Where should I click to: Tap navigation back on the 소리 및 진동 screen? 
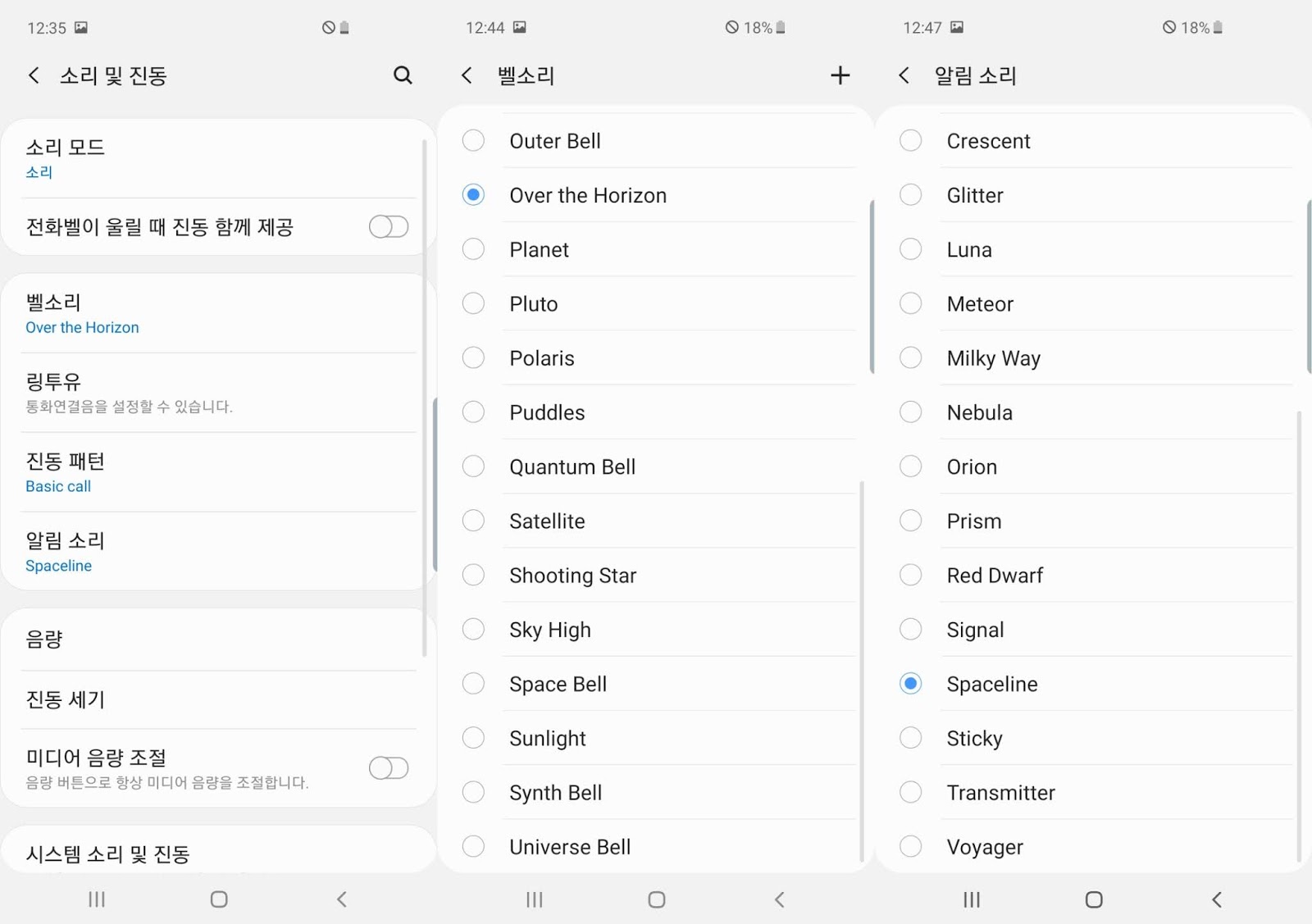pos(342,899)
